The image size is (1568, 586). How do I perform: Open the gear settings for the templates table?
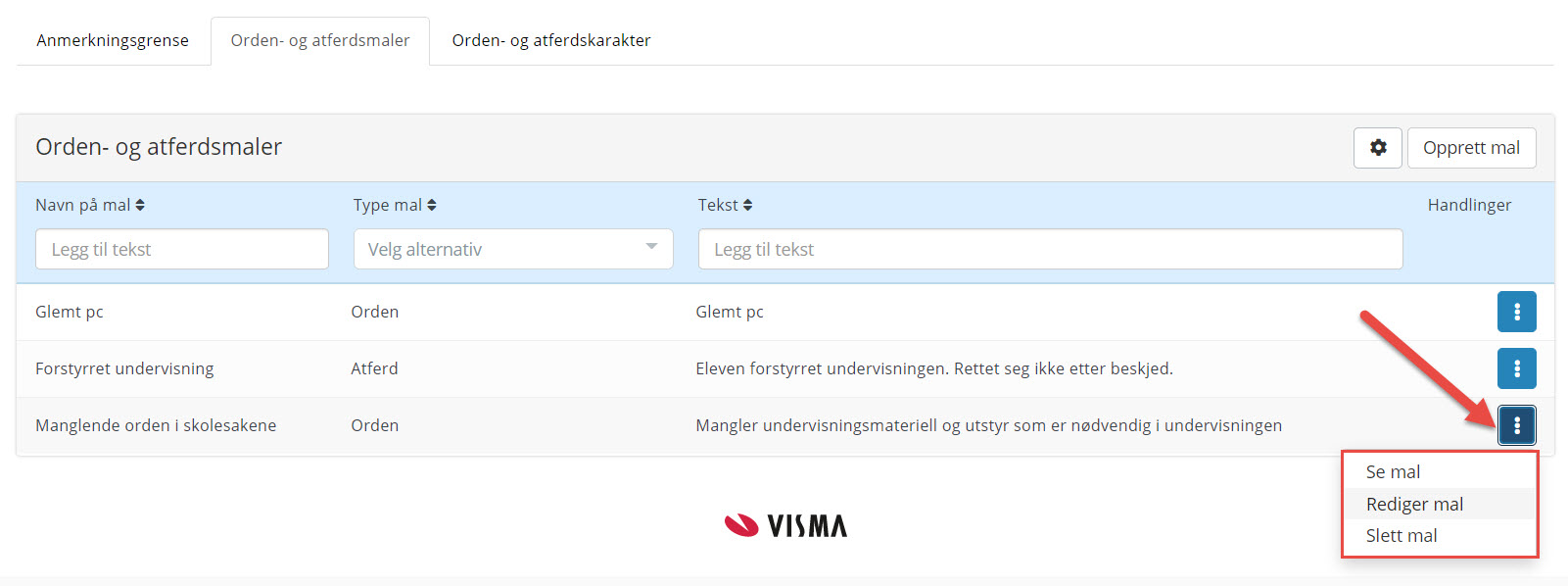click(x=1377, y=148)
